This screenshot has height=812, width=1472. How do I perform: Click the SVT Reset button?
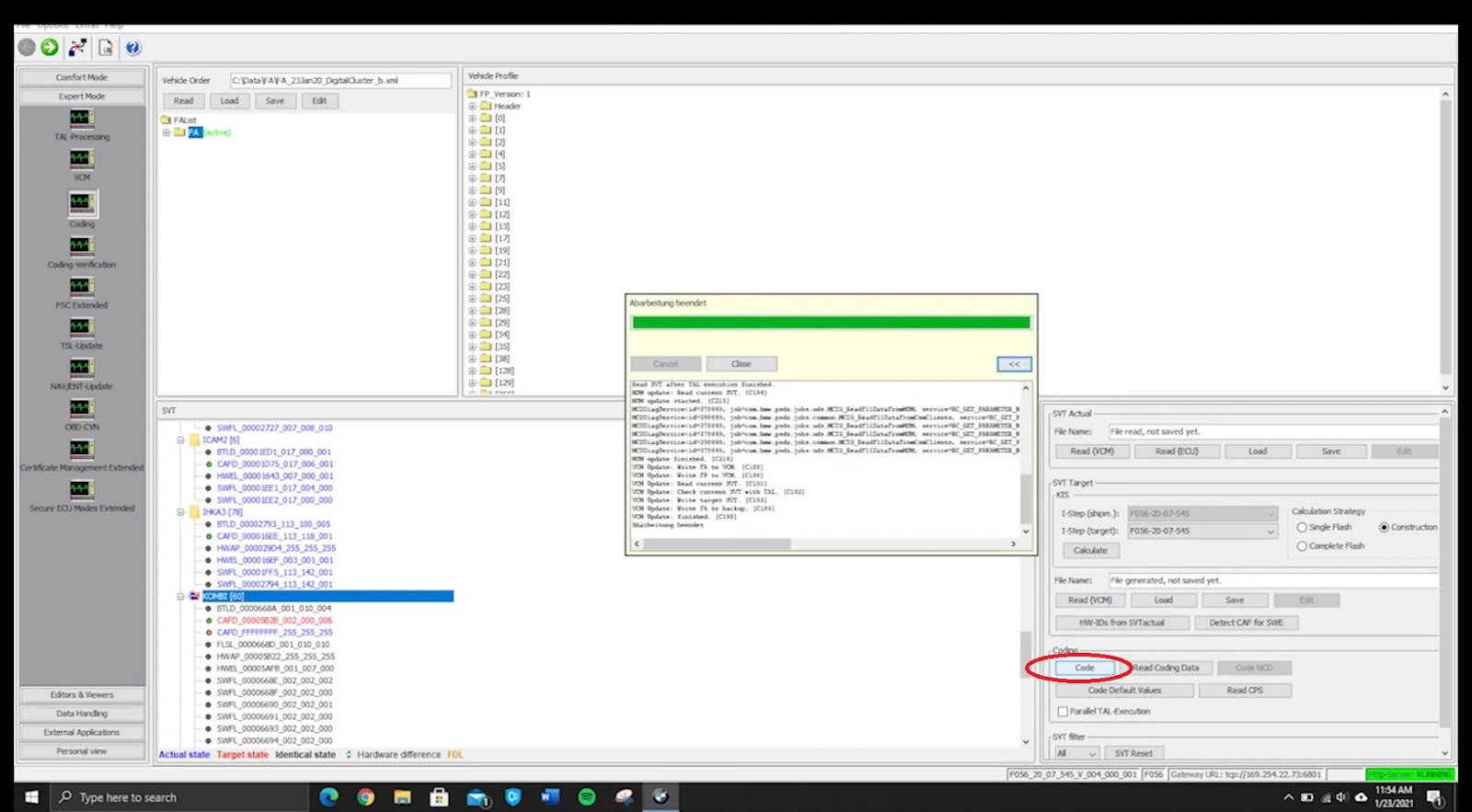click(x=1133, y=754)
